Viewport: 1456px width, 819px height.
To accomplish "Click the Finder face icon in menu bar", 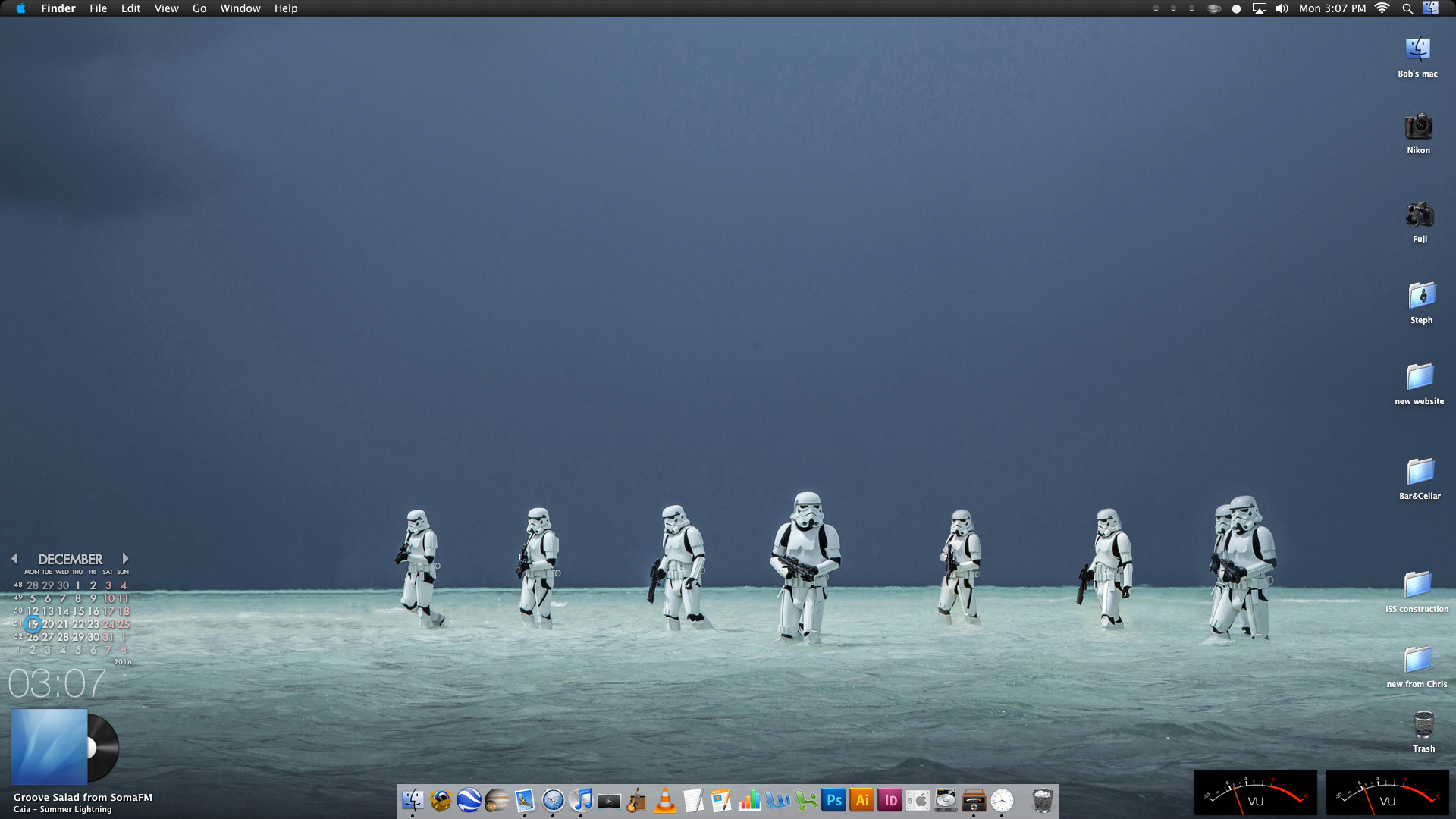I will point(1430,8).
